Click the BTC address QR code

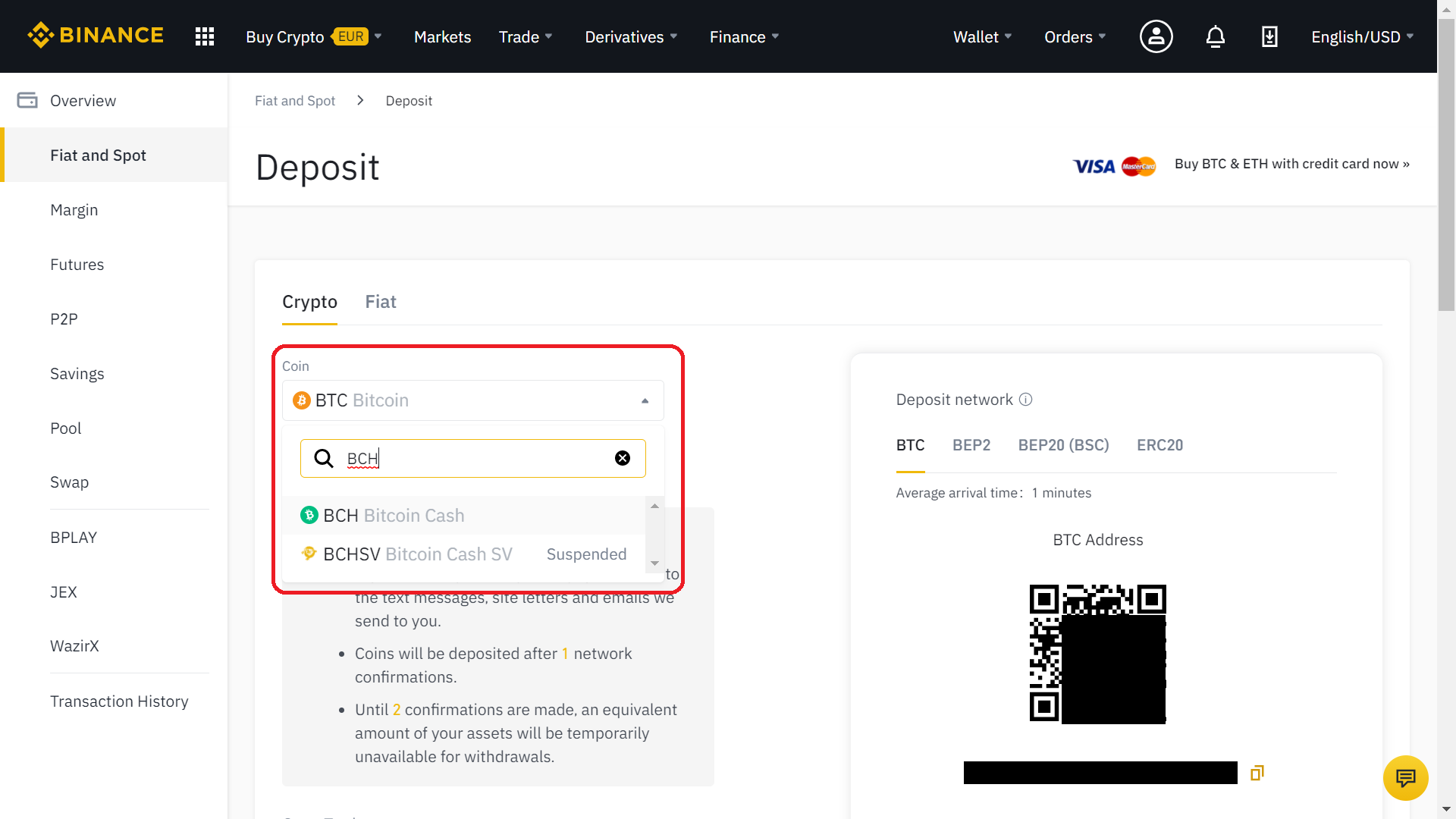[1097, 654]
